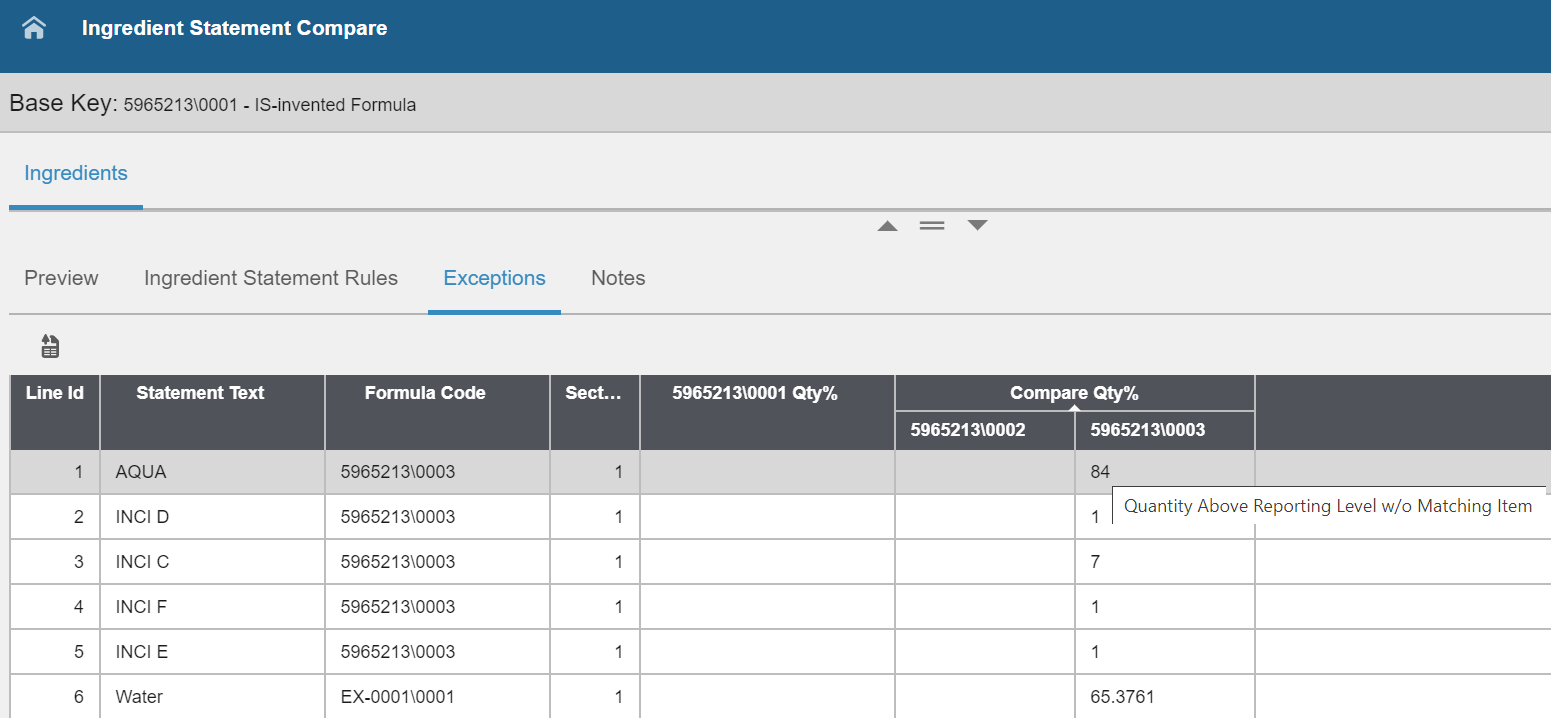Viewport: 1551px width, 718px height.
Task: Select the Exceptions tab
Action: tap(494, 278)
